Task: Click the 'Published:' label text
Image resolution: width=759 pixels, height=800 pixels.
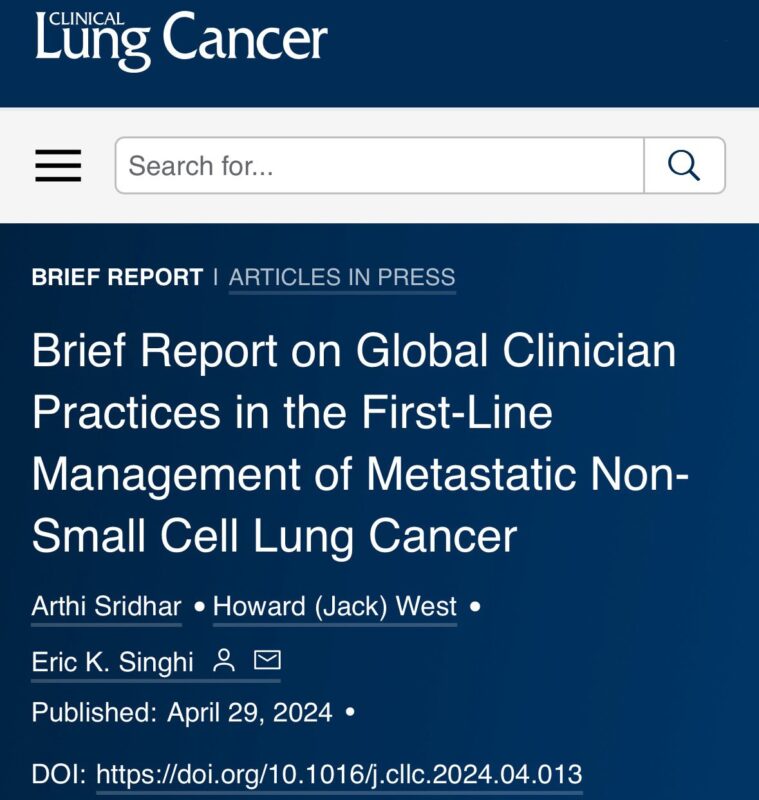Action: [x=94, y=712]
